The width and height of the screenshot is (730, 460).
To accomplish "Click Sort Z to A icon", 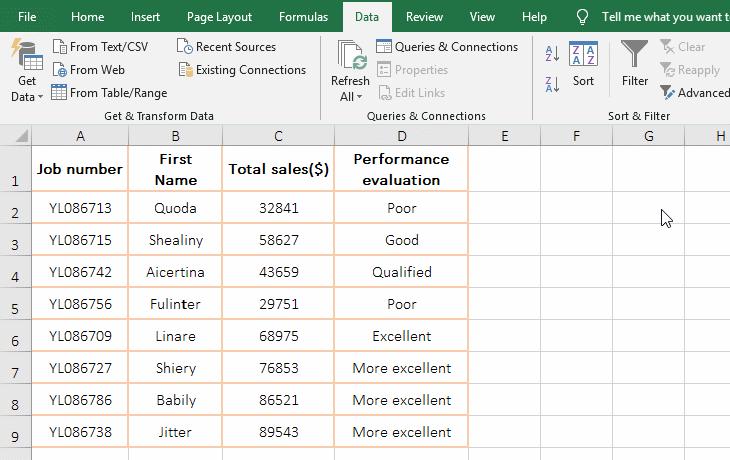I will click(x=552, y=84).
